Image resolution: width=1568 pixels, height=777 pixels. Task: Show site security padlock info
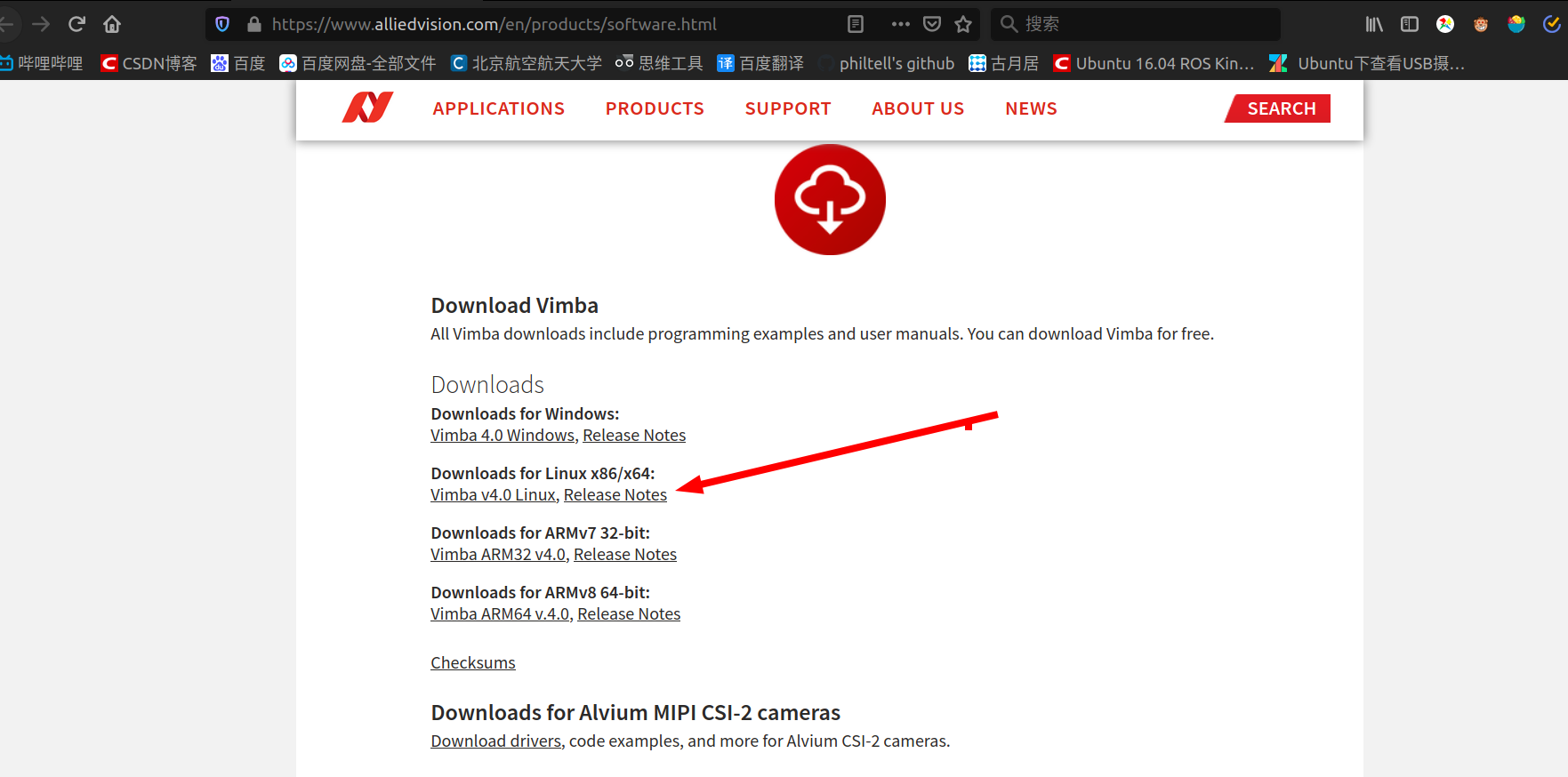(x=254, y=24)
